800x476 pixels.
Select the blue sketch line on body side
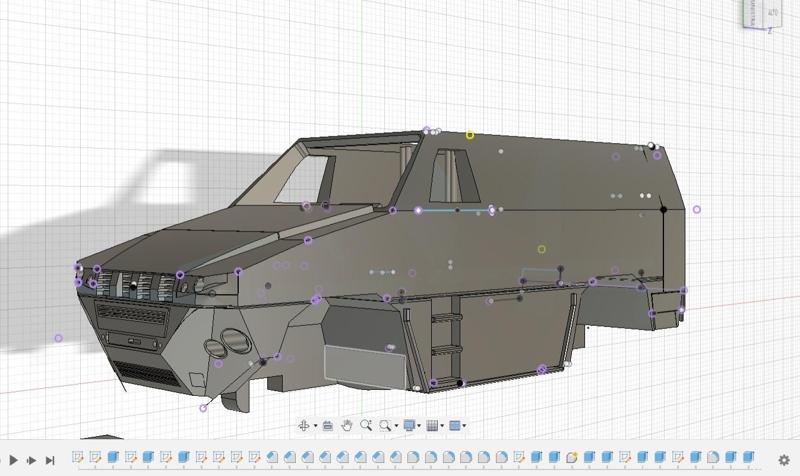(455, 210)
